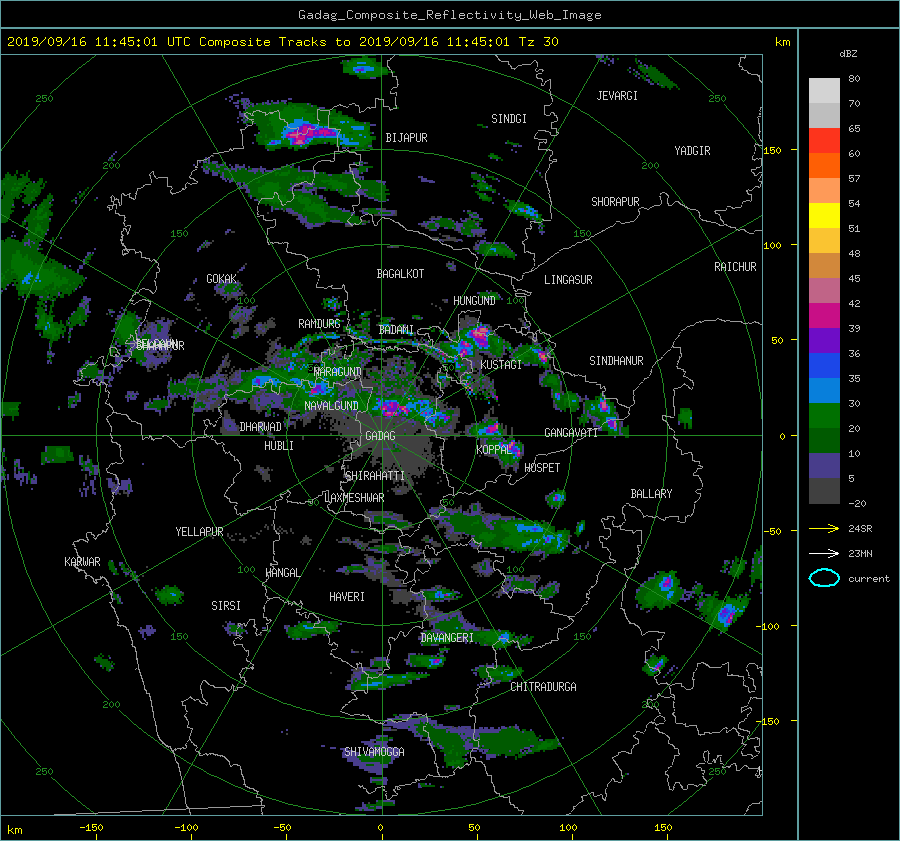The width and height of the screenshot is (900, 841).
Task: Click the DHARWAD label
Action: 260,427
